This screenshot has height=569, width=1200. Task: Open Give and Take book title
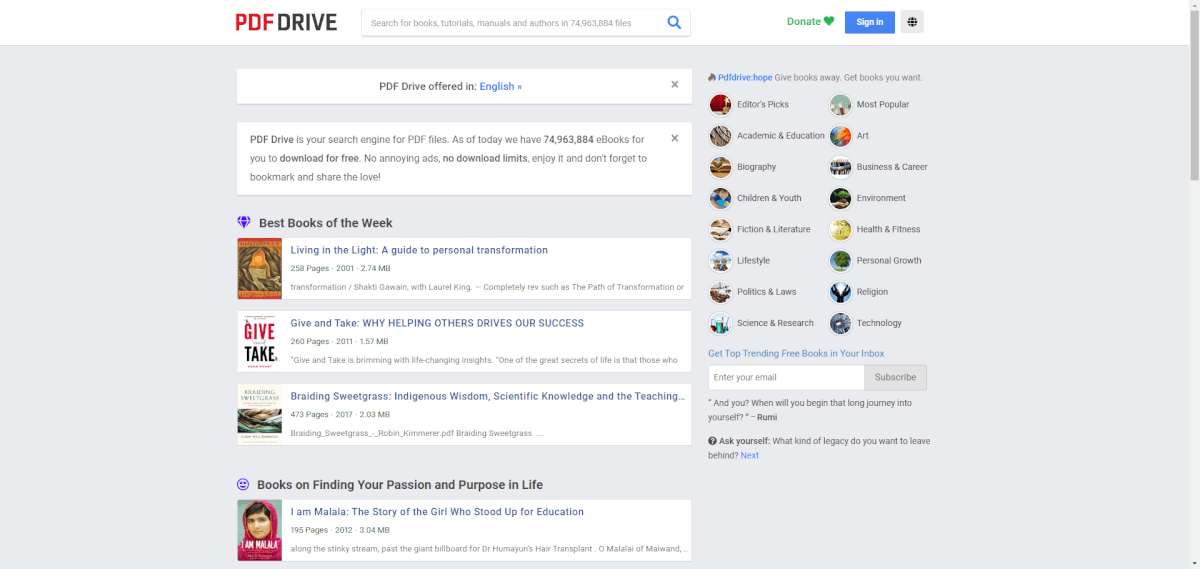coord(437,323)
